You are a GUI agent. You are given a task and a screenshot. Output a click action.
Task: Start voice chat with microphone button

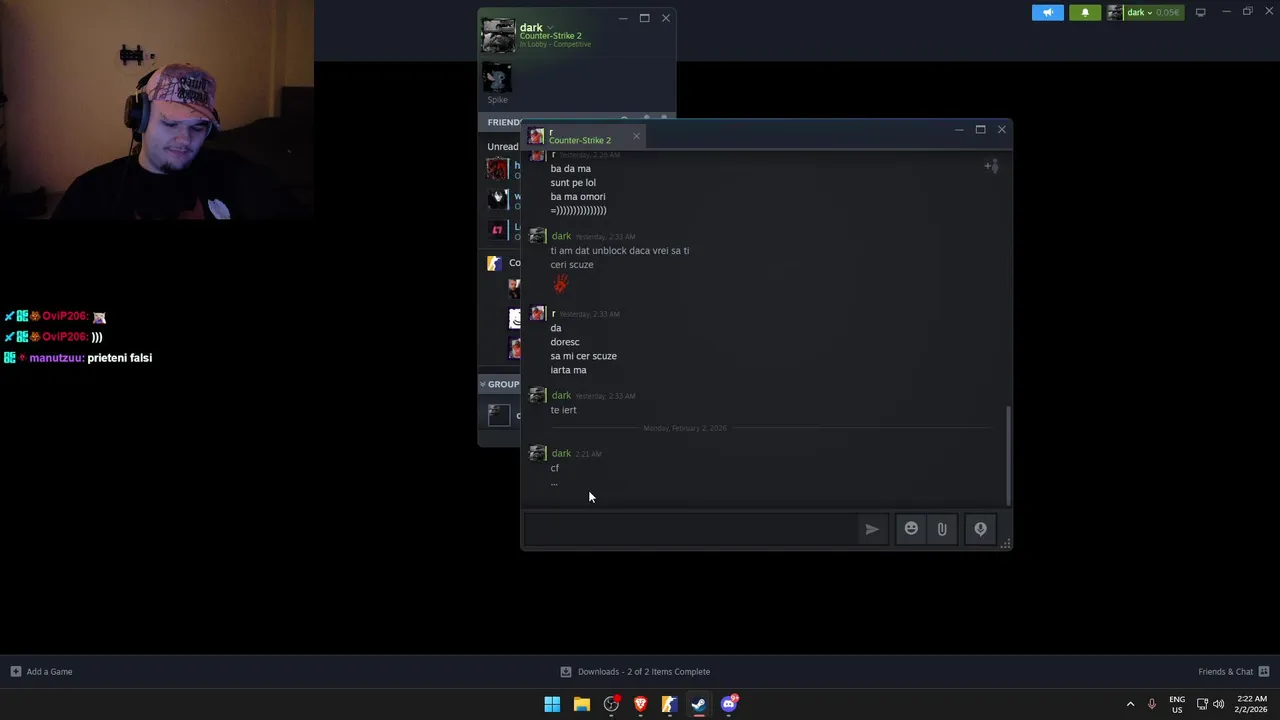[x=980, y=528]
